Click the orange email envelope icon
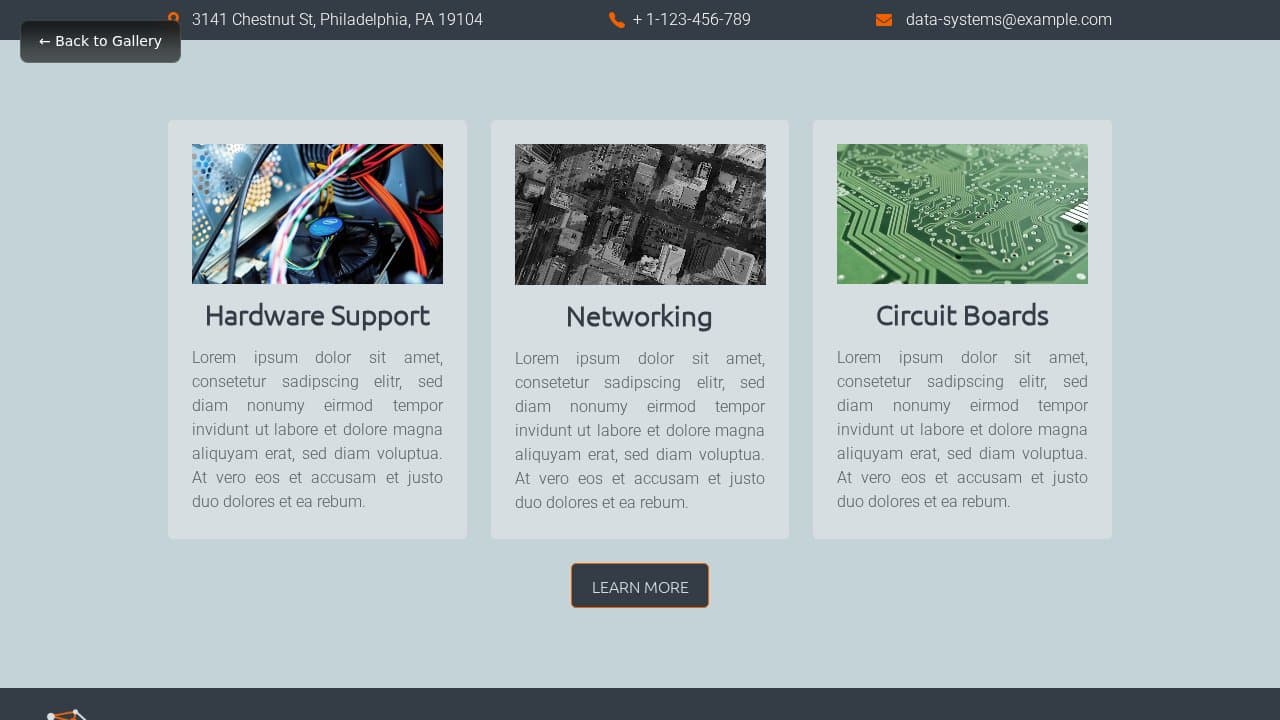1280x720 pixels. (x=884, y=19)
